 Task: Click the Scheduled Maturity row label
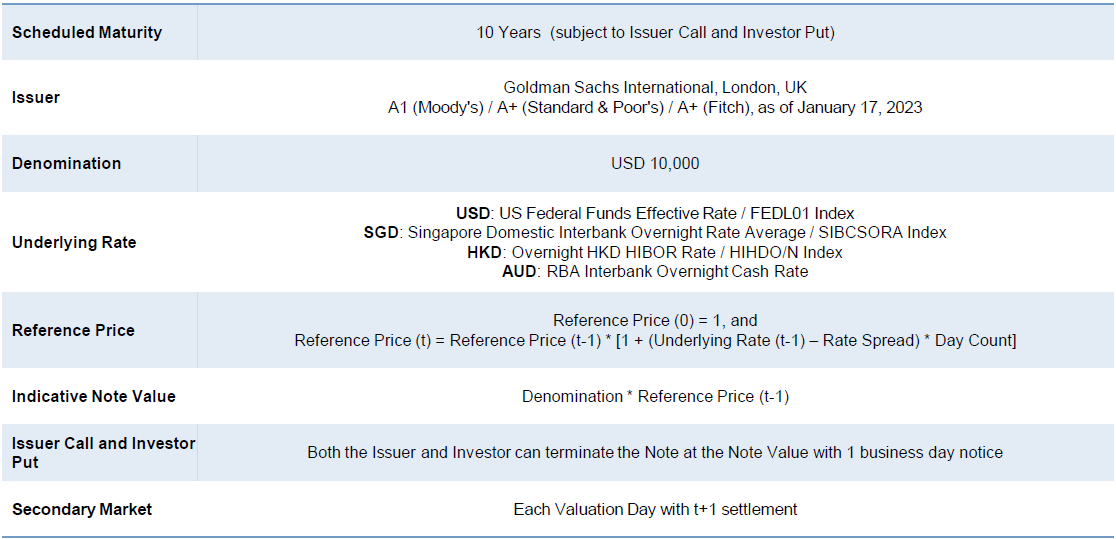click(87, 32)
